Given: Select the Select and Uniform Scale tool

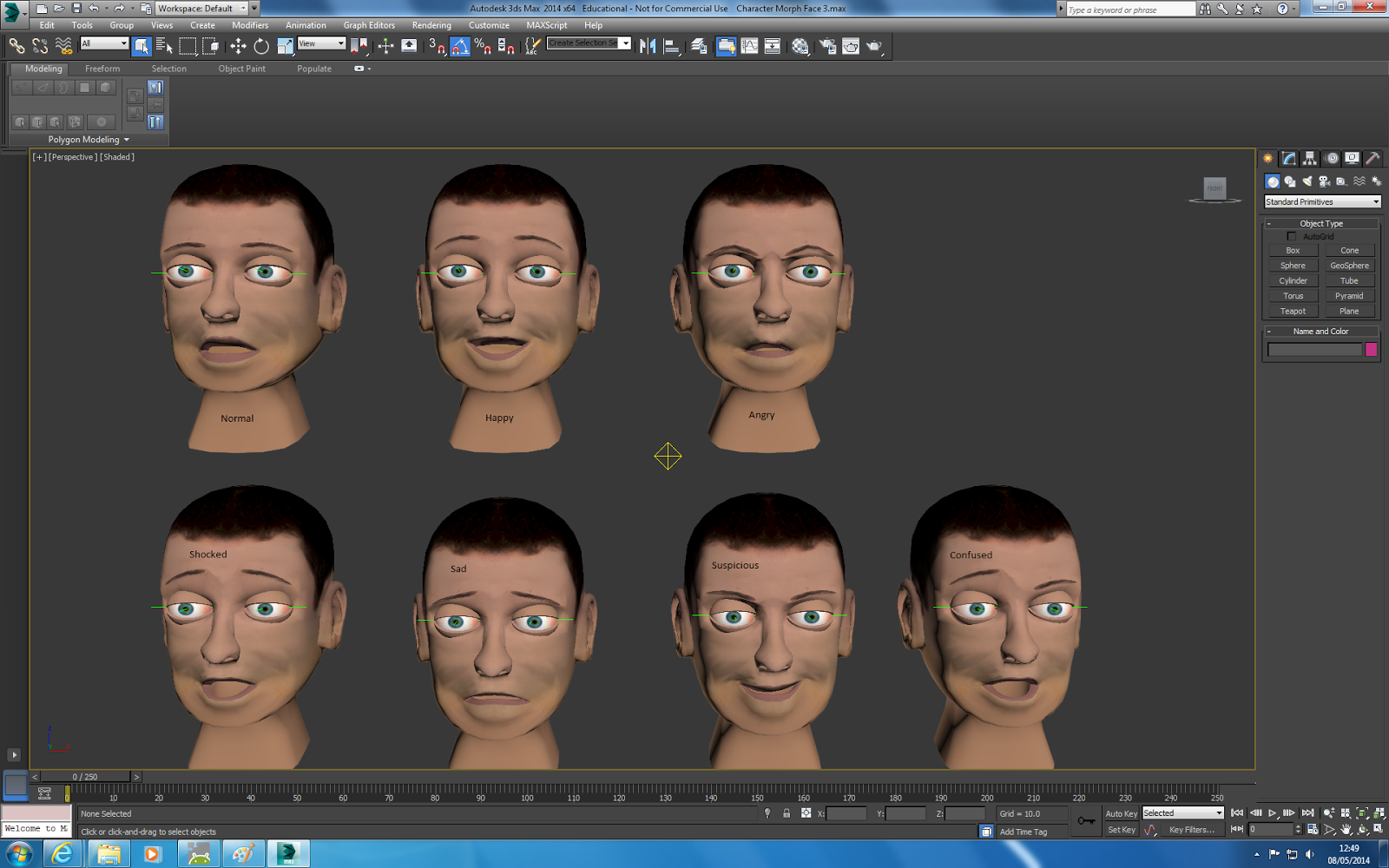Looking at the screenshot, I should (284, 46).
